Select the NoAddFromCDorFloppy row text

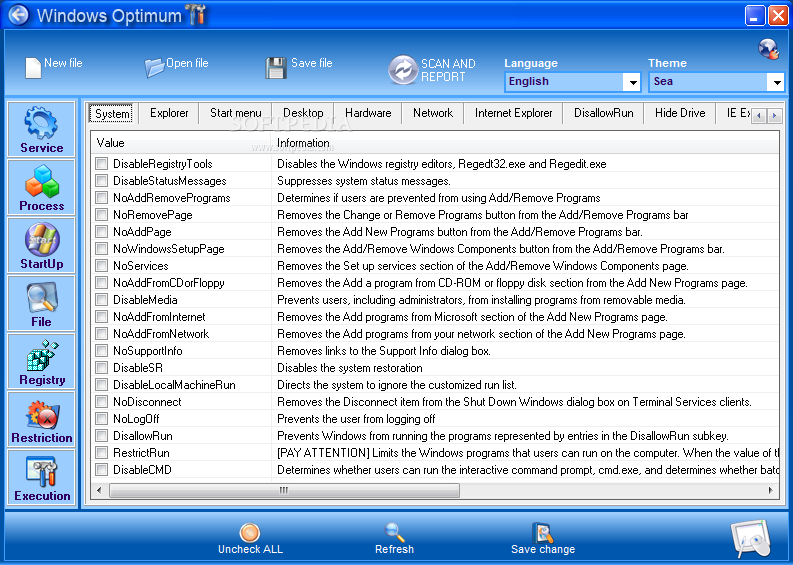[x=168, y=283]
